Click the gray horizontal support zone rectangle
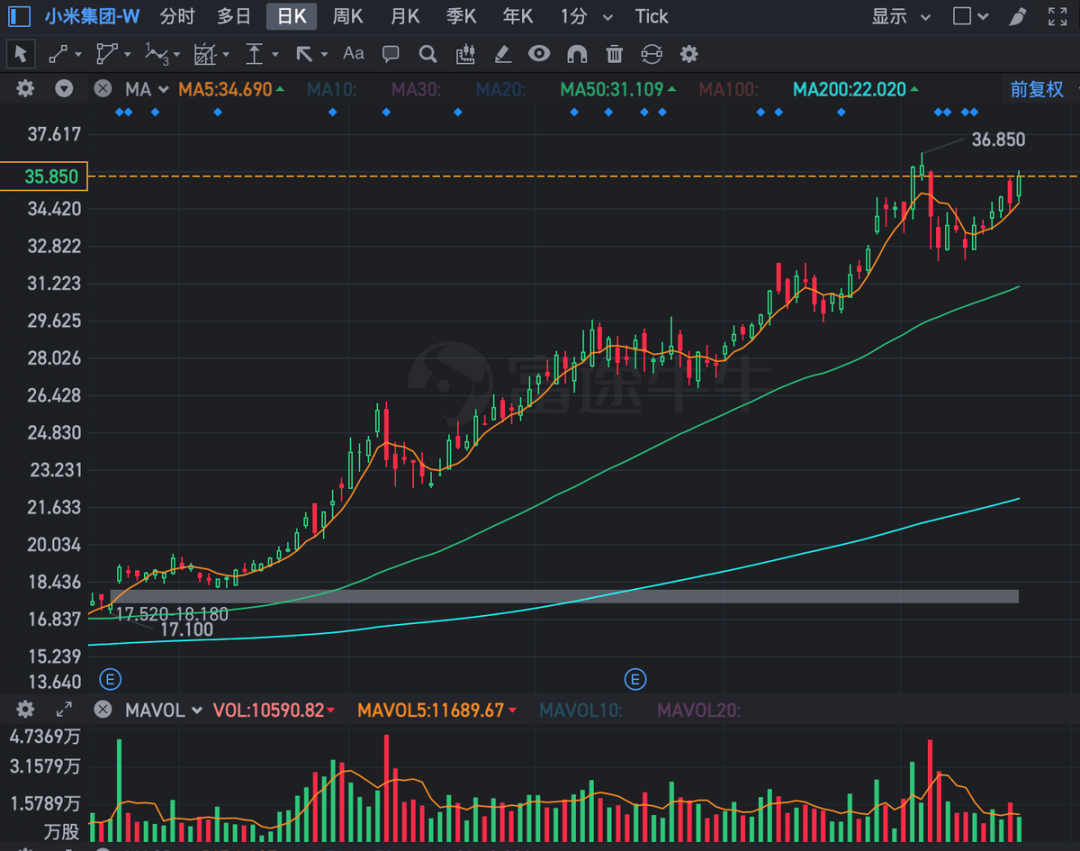 [x=564, y=596]
